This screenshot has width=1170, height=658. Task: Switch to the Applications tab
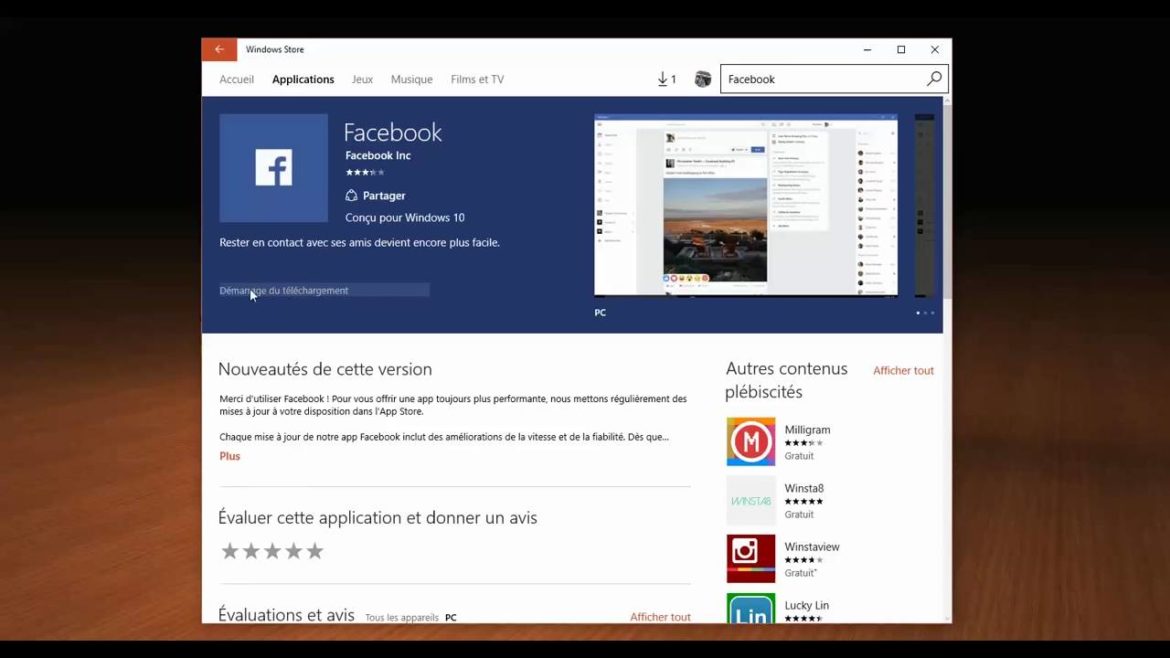(303, 79)
